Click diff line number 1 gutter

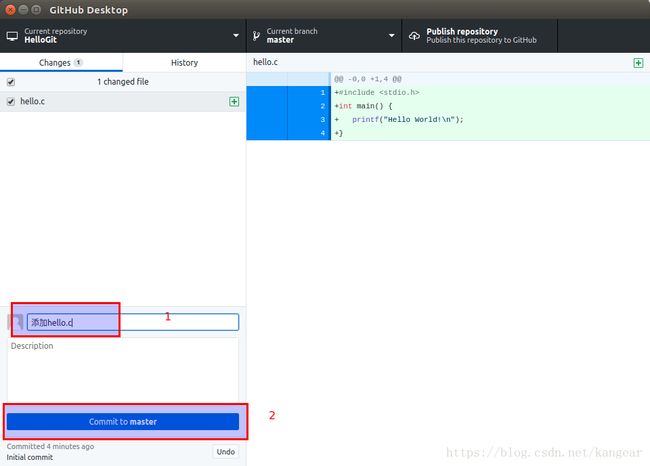pyautogui.click(x=309, y=92)
